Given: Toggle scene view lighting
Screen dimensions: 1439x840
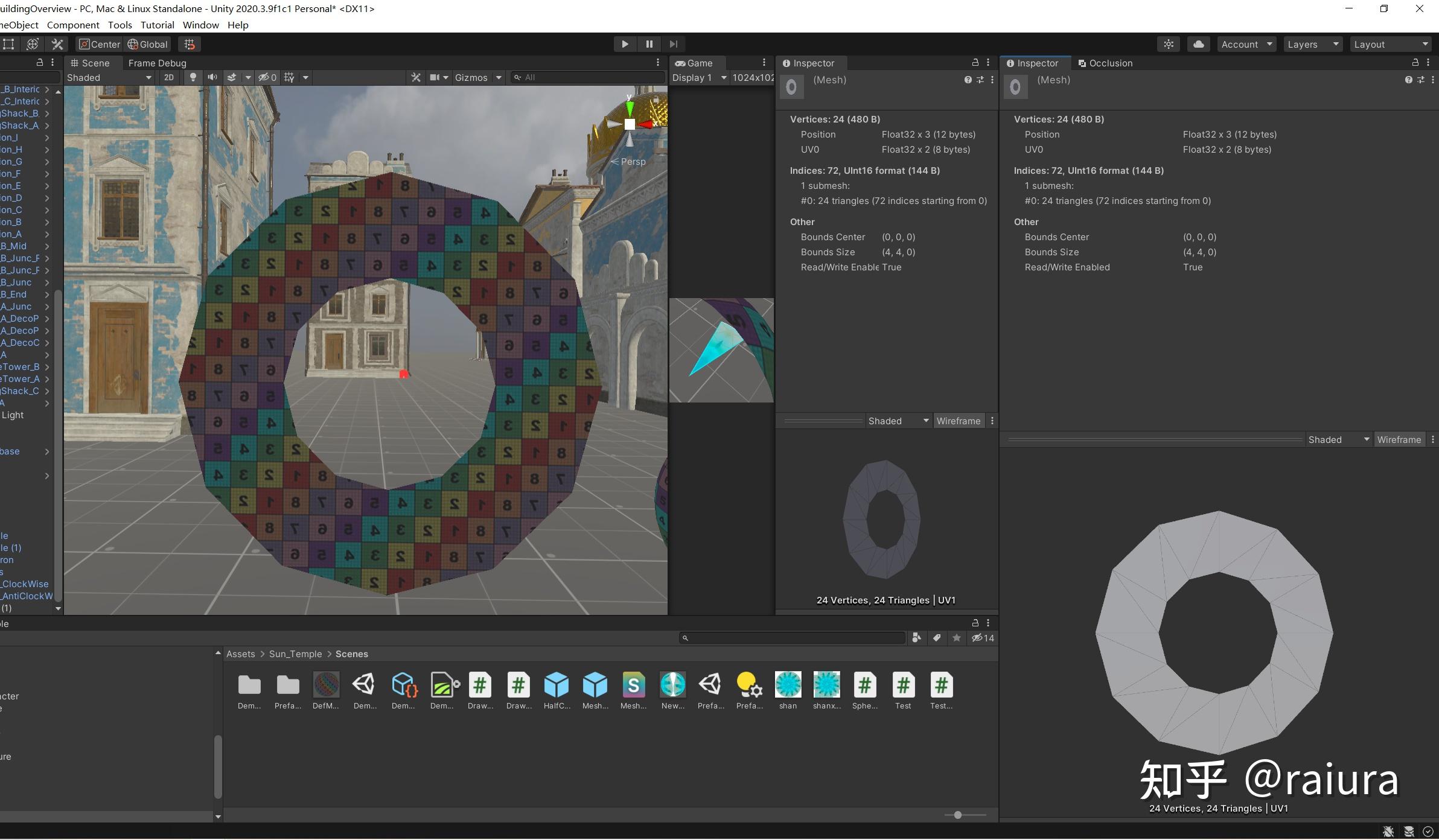Looking at the screenshot, I should click(193, 77).
